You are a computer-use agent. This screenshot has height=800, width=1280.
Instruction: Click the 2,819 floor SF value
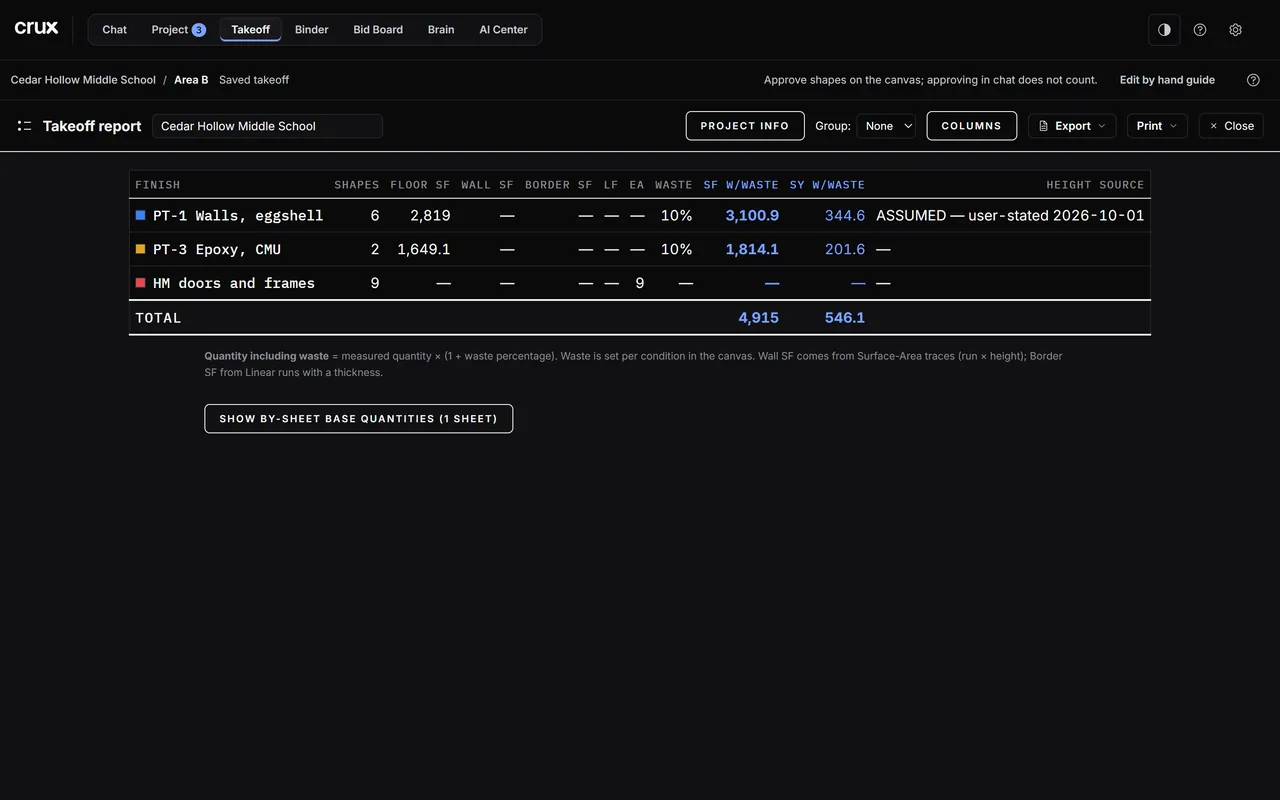[x=430, y=215]
